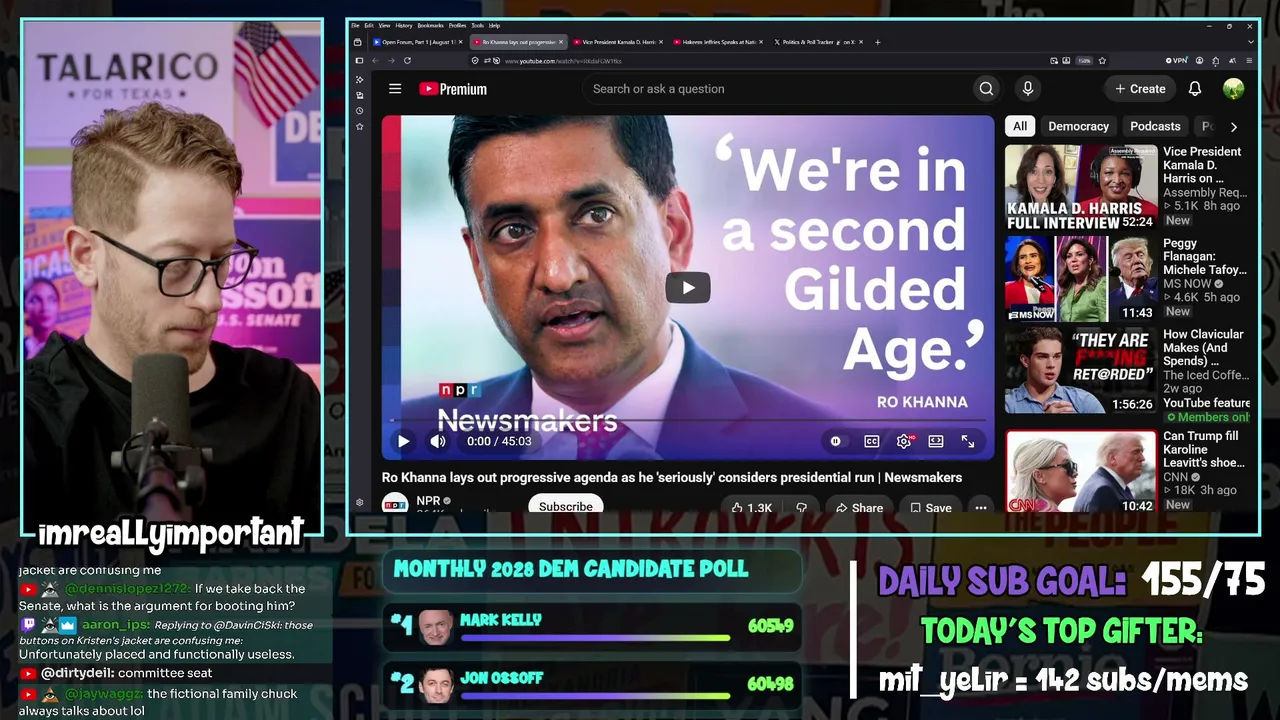Open the browser sidebar history clock
The width and height of the screenshot is (1280, 720).
[359, 110]
